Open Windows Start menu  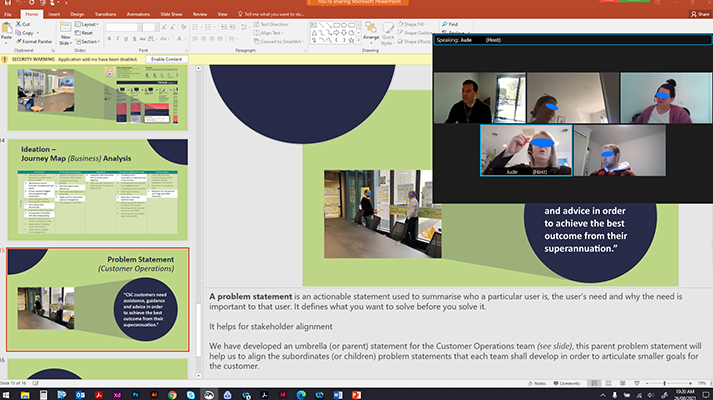(x=6, y=395)
